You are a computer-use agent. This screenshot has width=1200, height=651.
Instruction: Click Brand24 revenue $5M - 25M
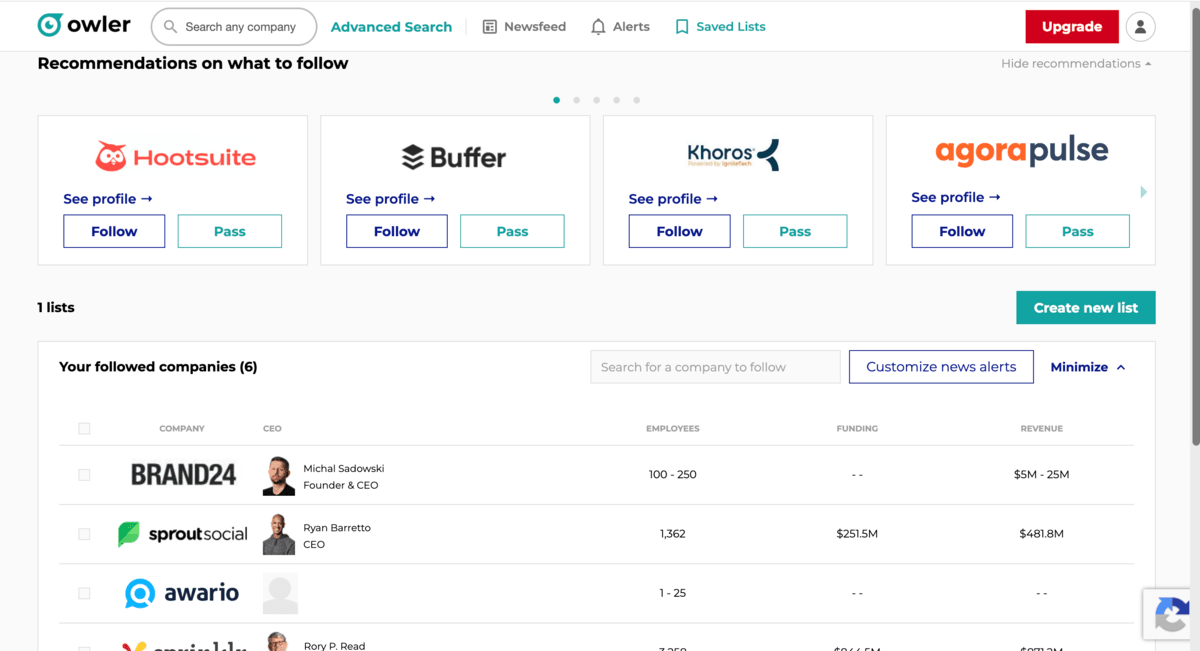(x=1041, y=475)
